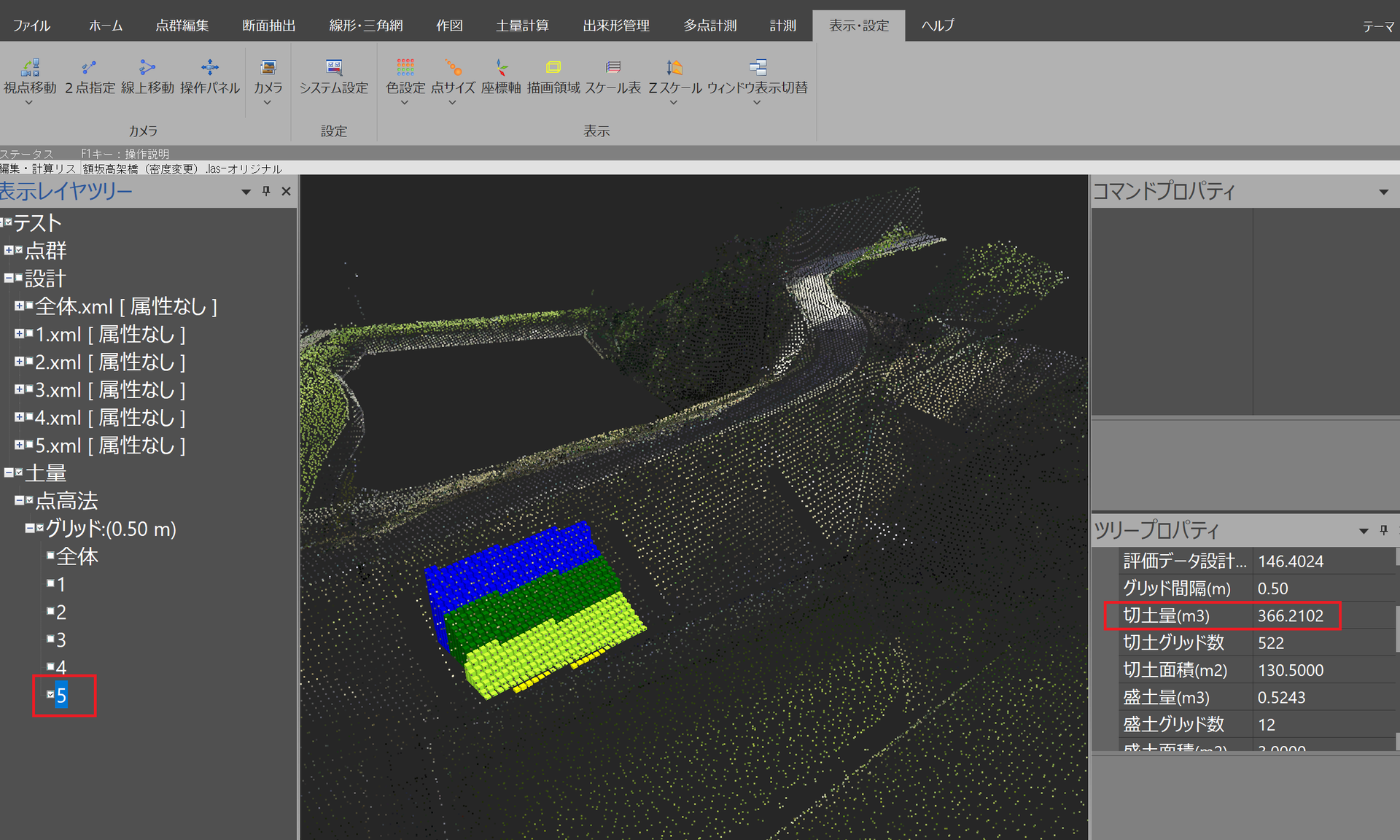Switch to the 点群編集 tab
This screenshot has width=1400, height=840.
(x=182, y=26)
